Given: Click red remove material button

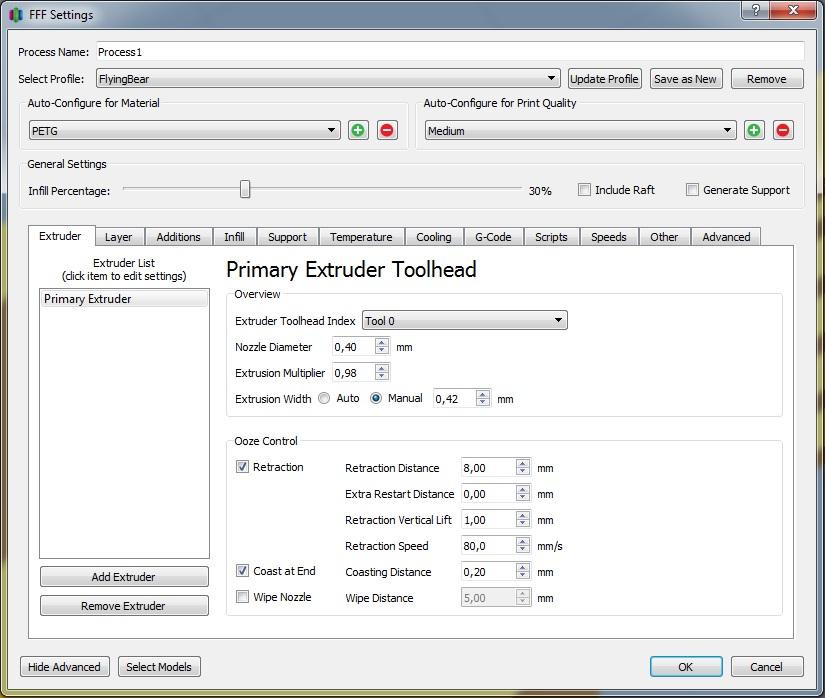Looking at the screenshot, I should [x=387, y=130].
